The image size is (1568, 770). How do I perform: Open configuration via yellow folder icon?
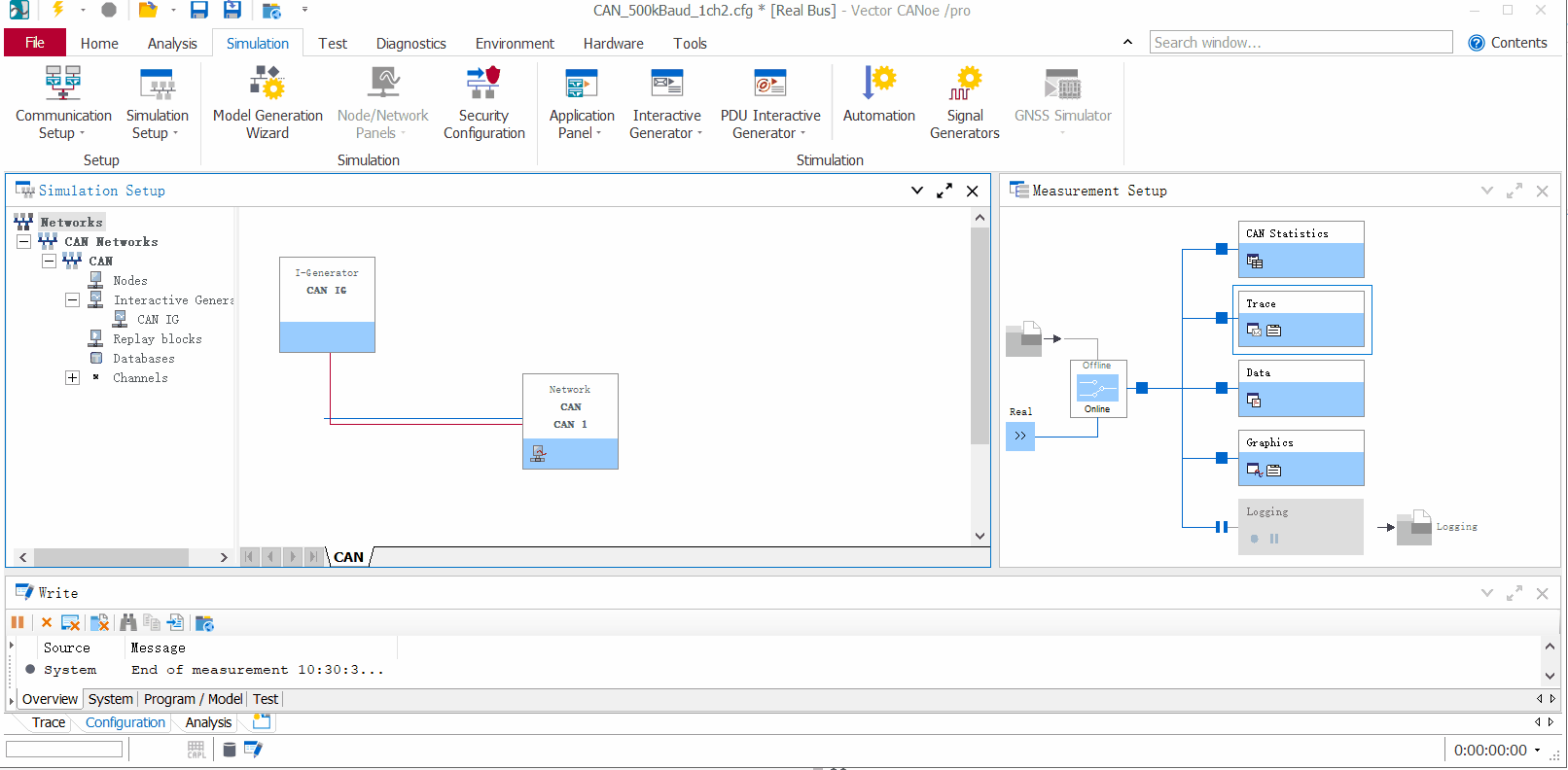pyautogui.click(x=148, y=10)
